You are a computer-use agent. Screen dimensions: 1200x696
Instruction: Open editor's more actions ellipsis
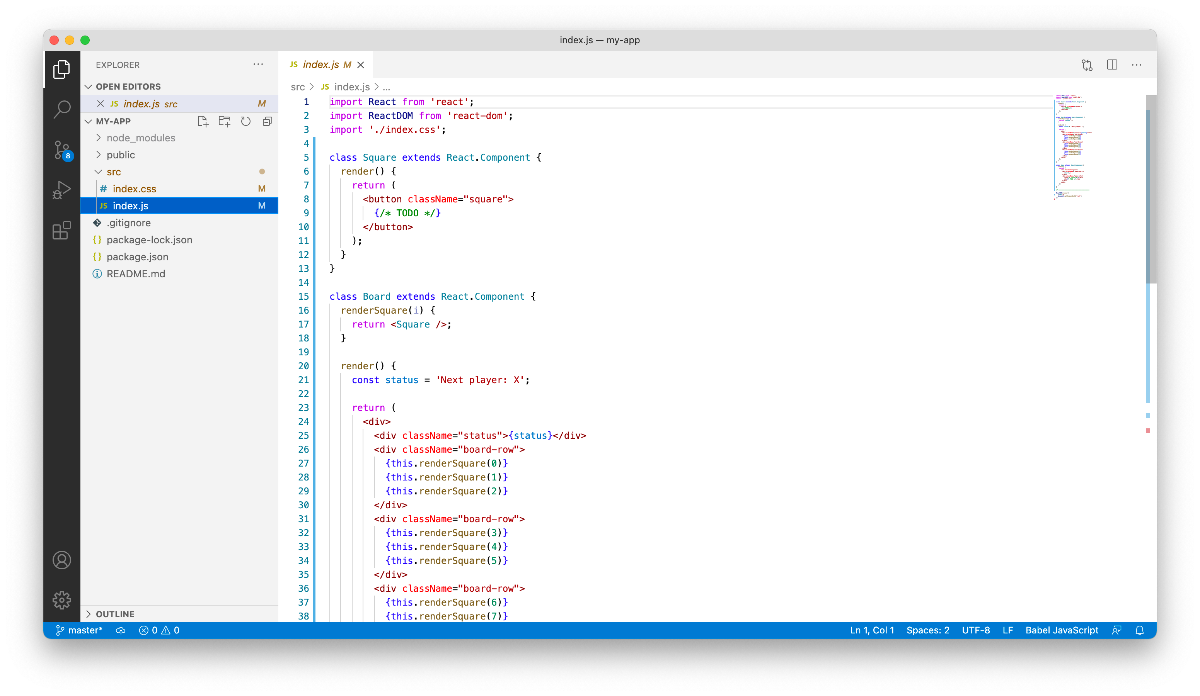pos(1137,65)
